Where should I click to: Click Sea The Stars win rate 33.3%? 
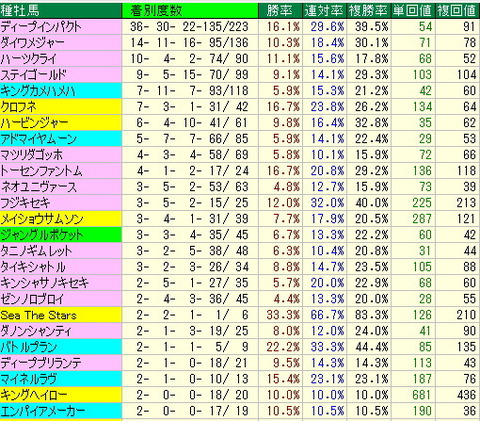pyautogui.click(x=283, y=315)
